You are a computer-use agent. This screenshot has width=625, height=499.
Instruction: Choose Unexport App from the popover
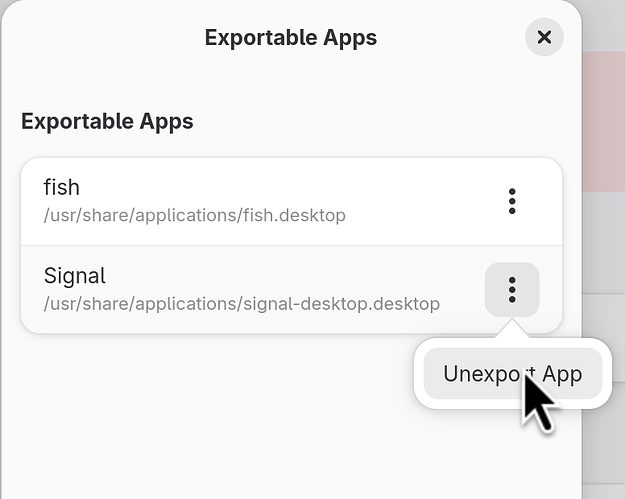pos(512,374)
